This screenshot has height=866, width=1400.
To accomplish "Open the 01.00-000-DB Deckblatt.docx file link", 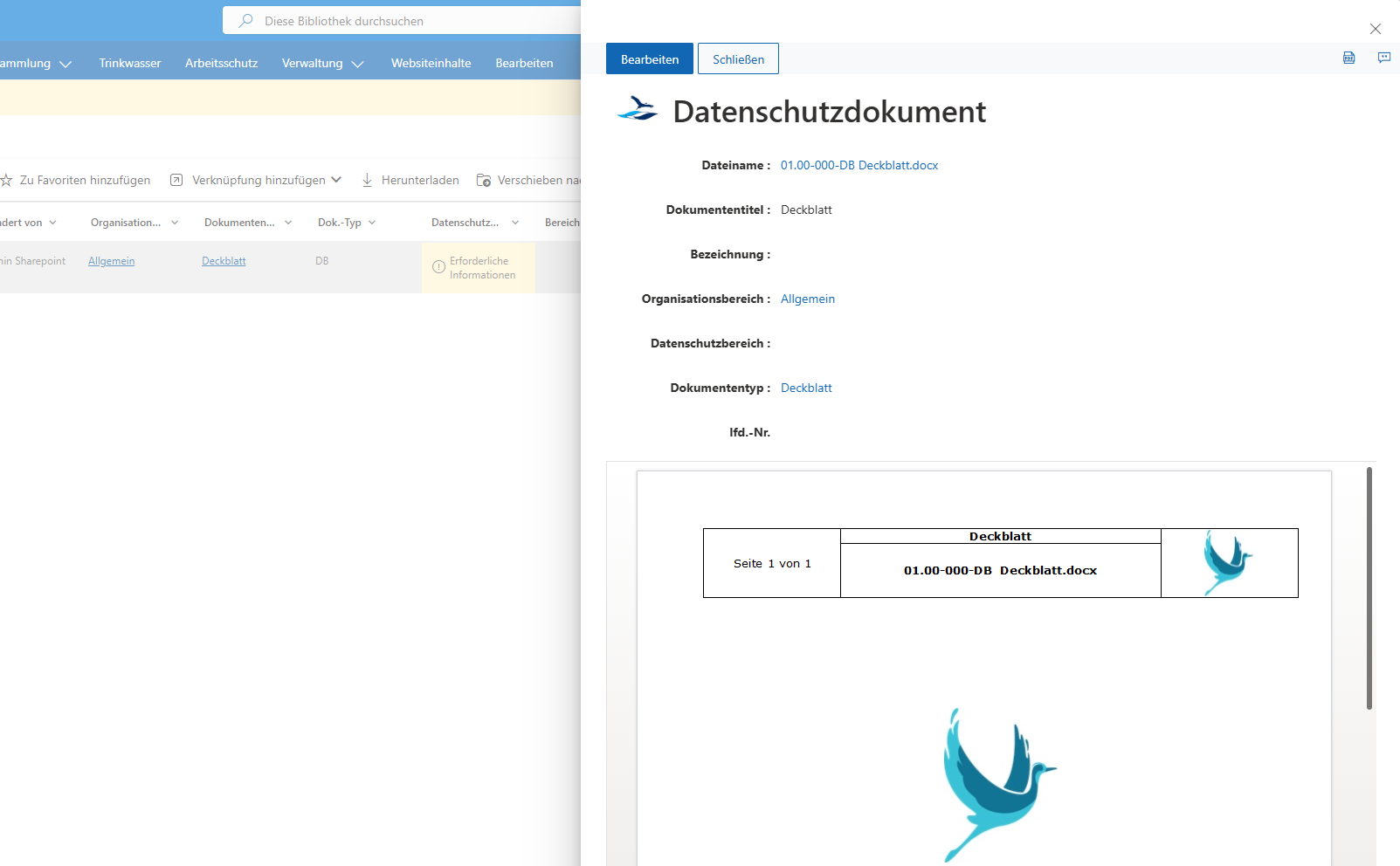I will (859, 165).
